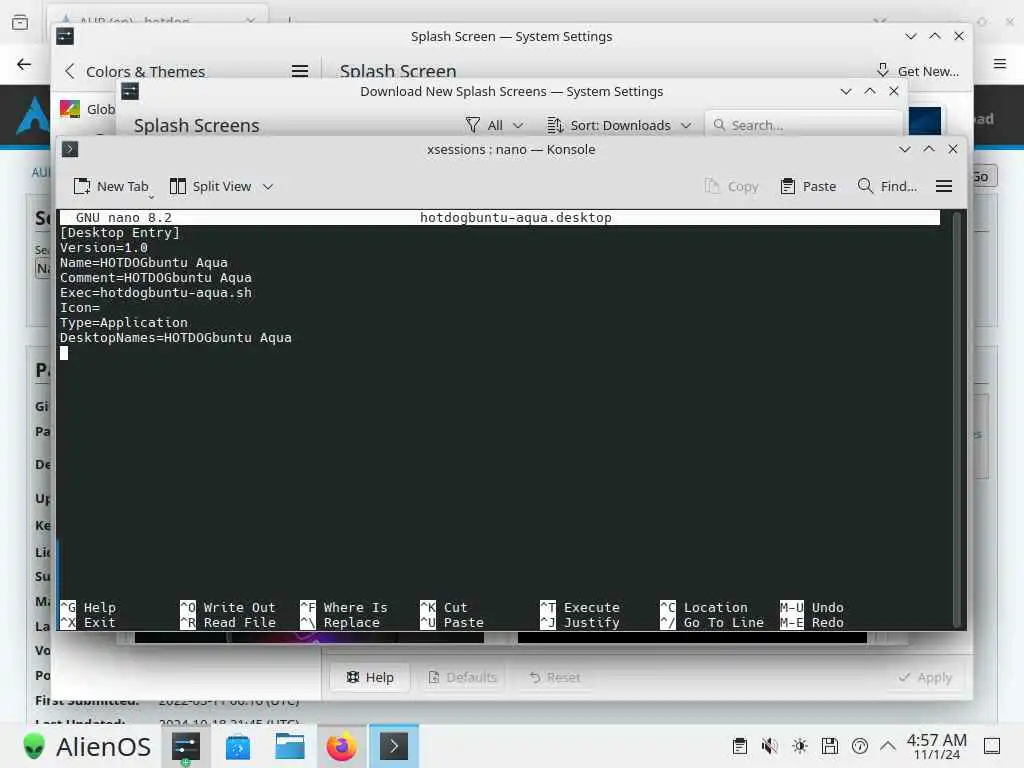The image size is (1024, 768).
Task: Open the clipboard tray icon
Action: point(739,746)
